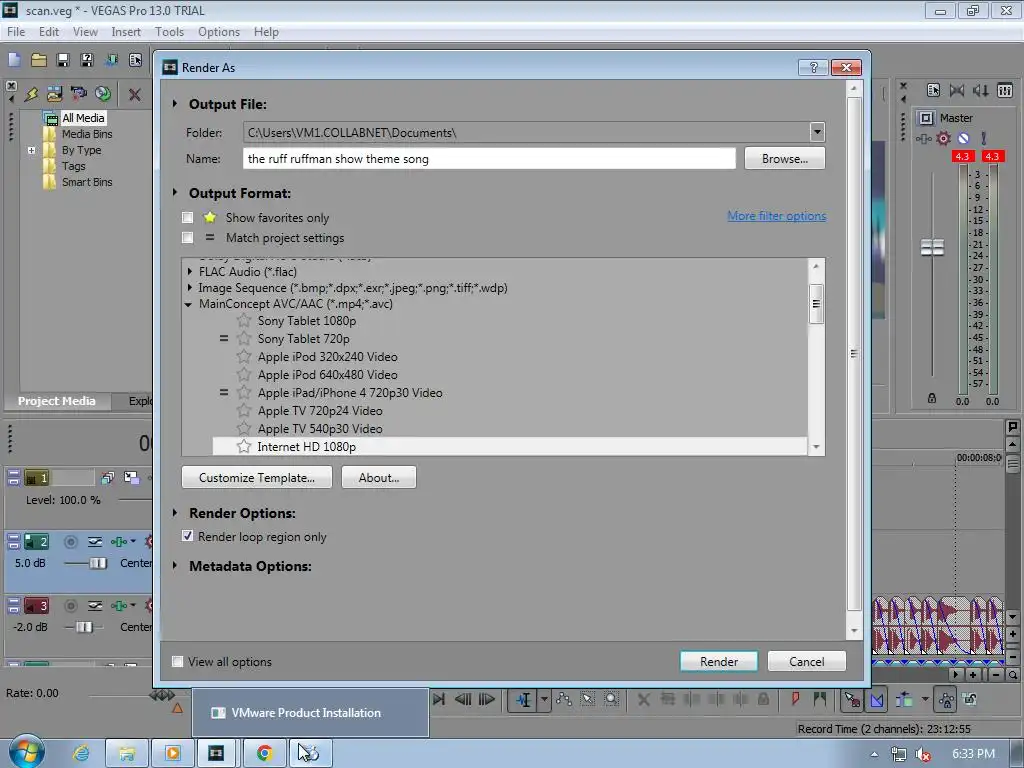
Task: Click the Customize Template... button
Action: click(257, 477)
